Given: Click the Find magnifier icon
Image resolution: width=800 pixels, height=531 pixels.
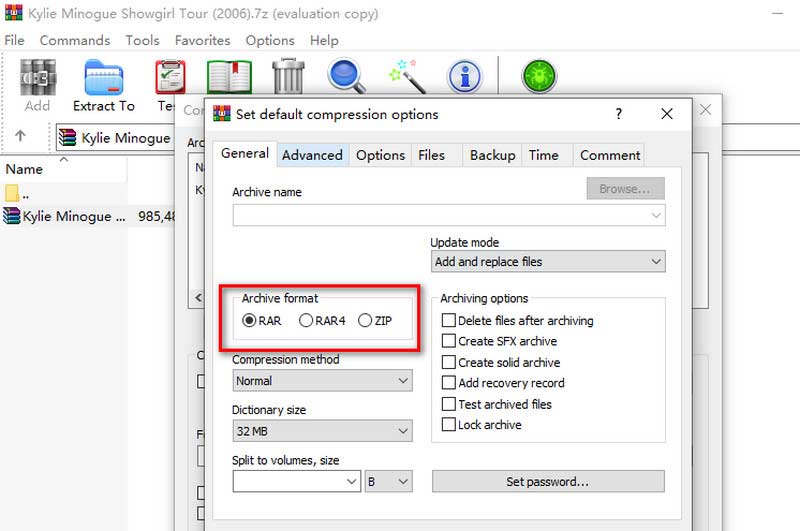Looking at the screenshot, I should click(347, 77).
